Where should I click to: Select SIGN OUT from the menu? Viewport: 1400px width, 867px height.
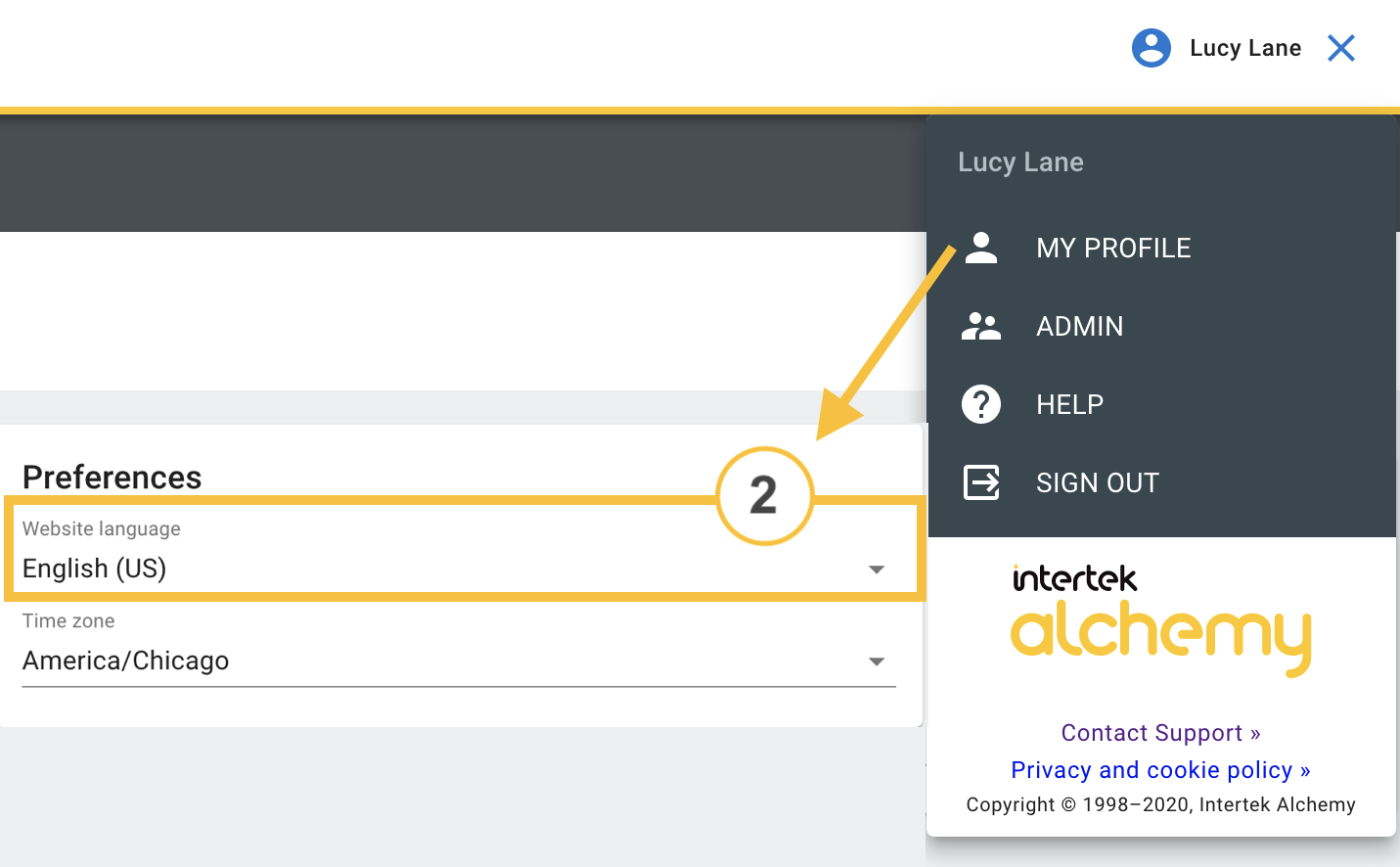[1097, 482]
